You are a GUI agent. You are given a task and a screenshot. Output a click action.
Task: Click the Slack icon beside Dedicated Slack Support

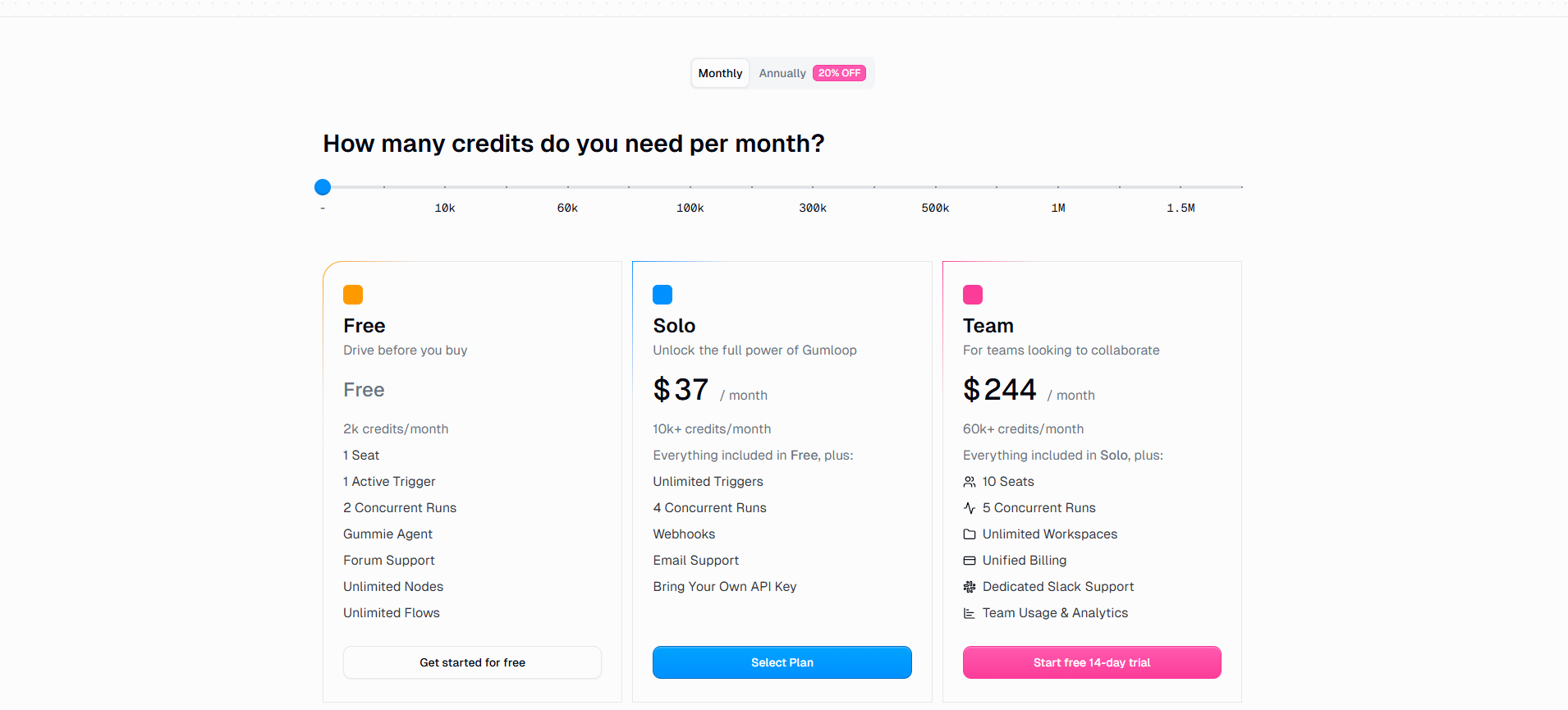970,586
